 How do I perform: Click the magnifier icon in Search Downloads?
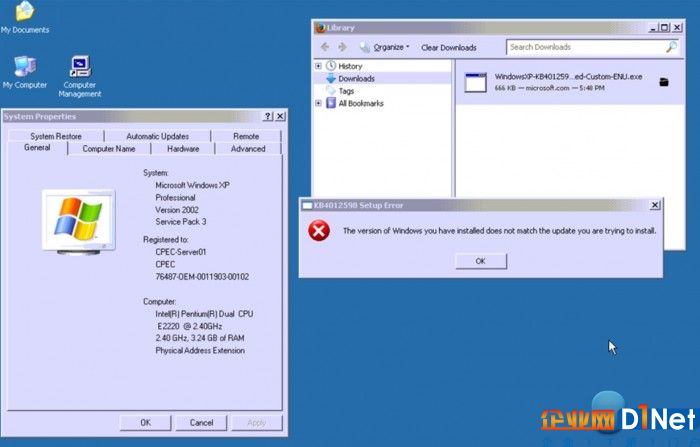671,47
